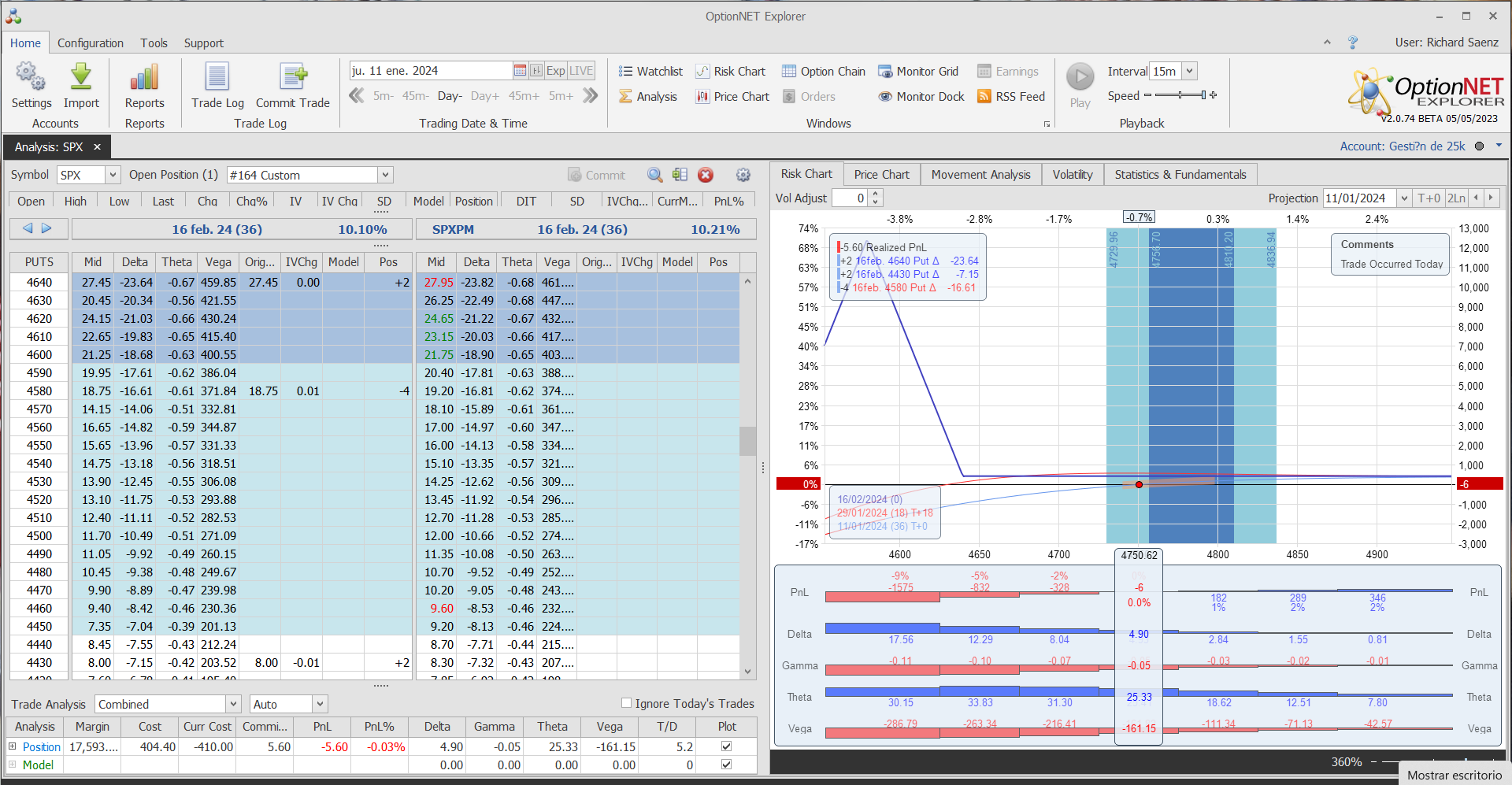The image size is (1512, 785).
Task: Expand the Combined trade analysis dropdown
Action: 233,704
